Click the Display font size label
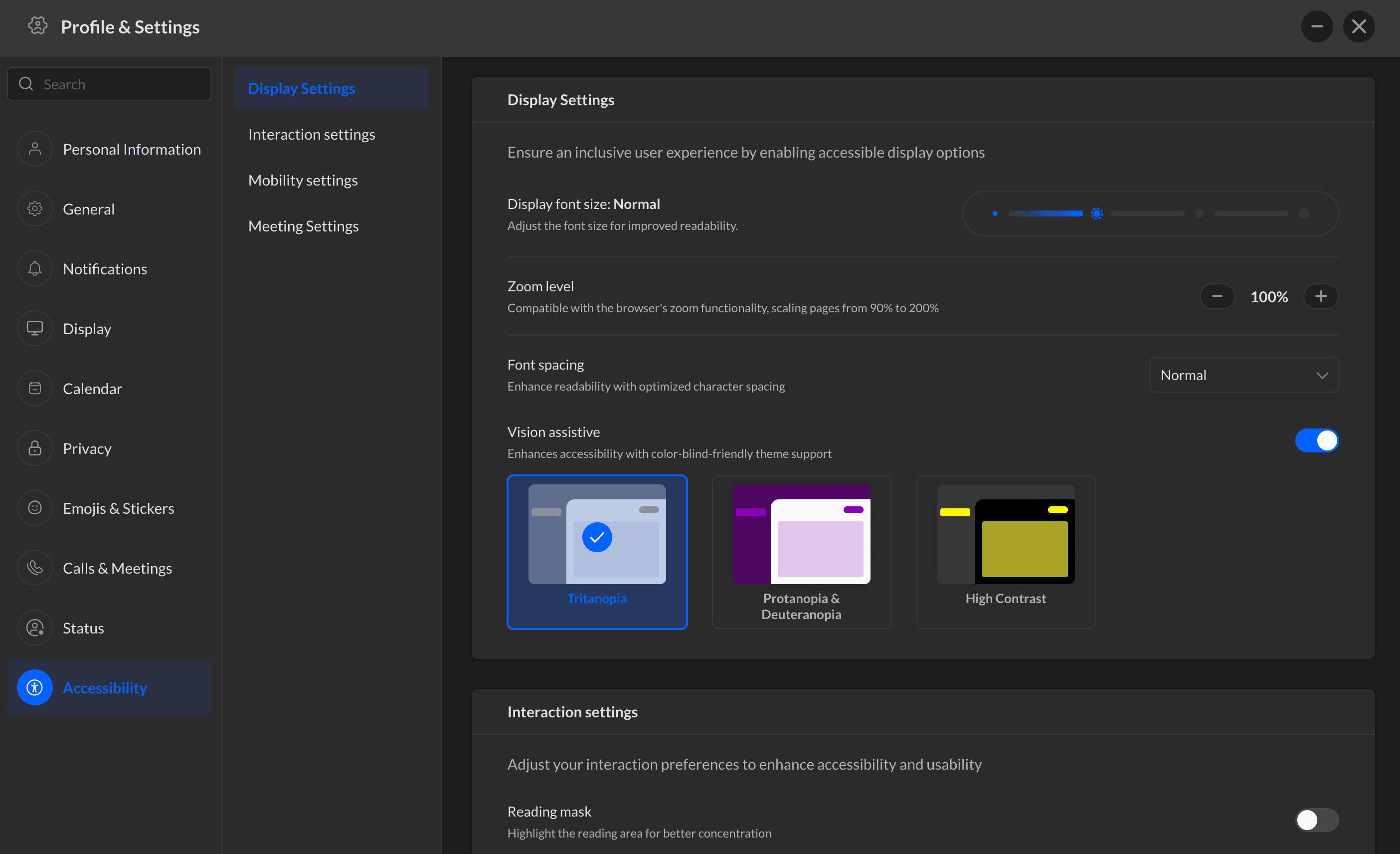This screenshot has width=1400, height=854. (x=583, y=204)
